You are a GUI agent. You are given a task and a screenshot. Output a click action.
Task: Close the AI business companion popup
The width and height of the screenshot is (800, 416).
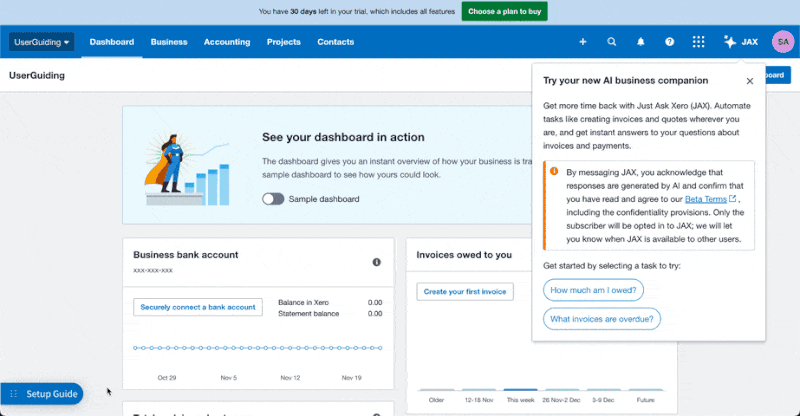point(749,81)
